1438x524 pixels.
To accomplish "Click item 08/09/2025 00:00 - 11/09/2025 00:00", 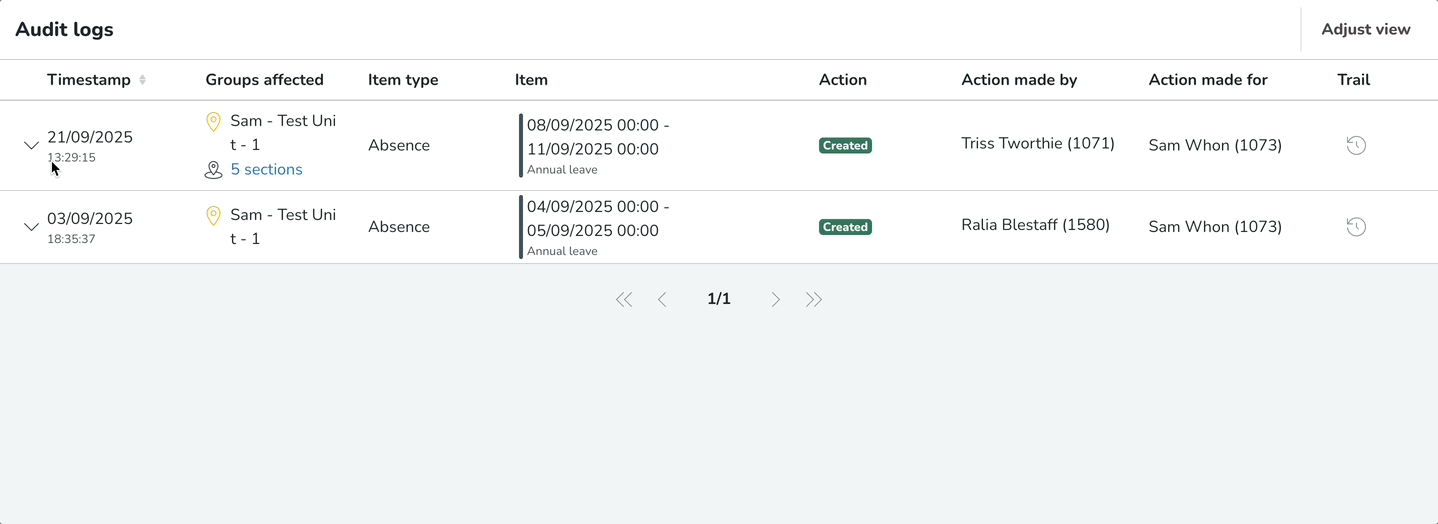I will coord(598,137).
